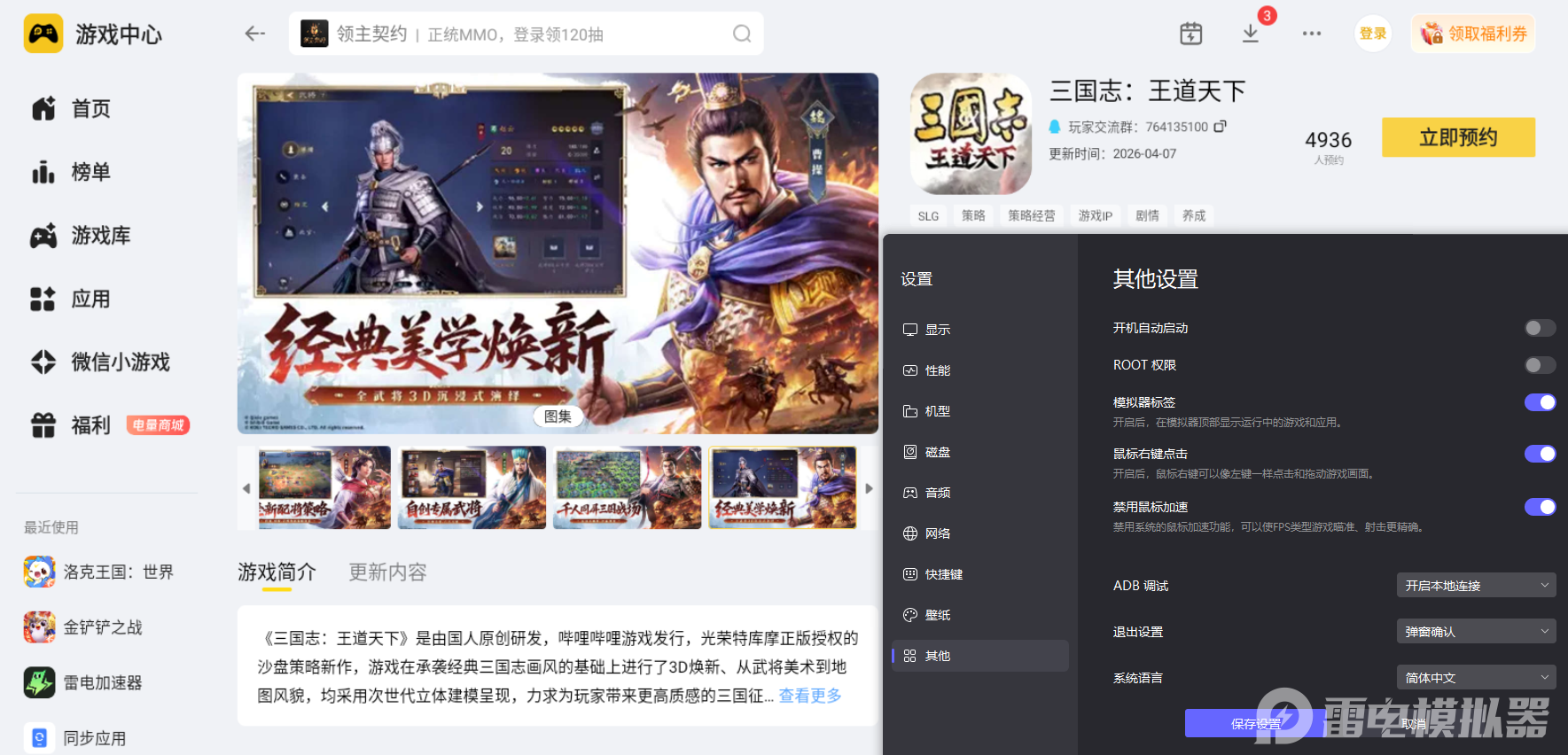Screen dimensions: 1568x755
Task: Click the 图集 gallery button
Action: (x=558, y=416)
